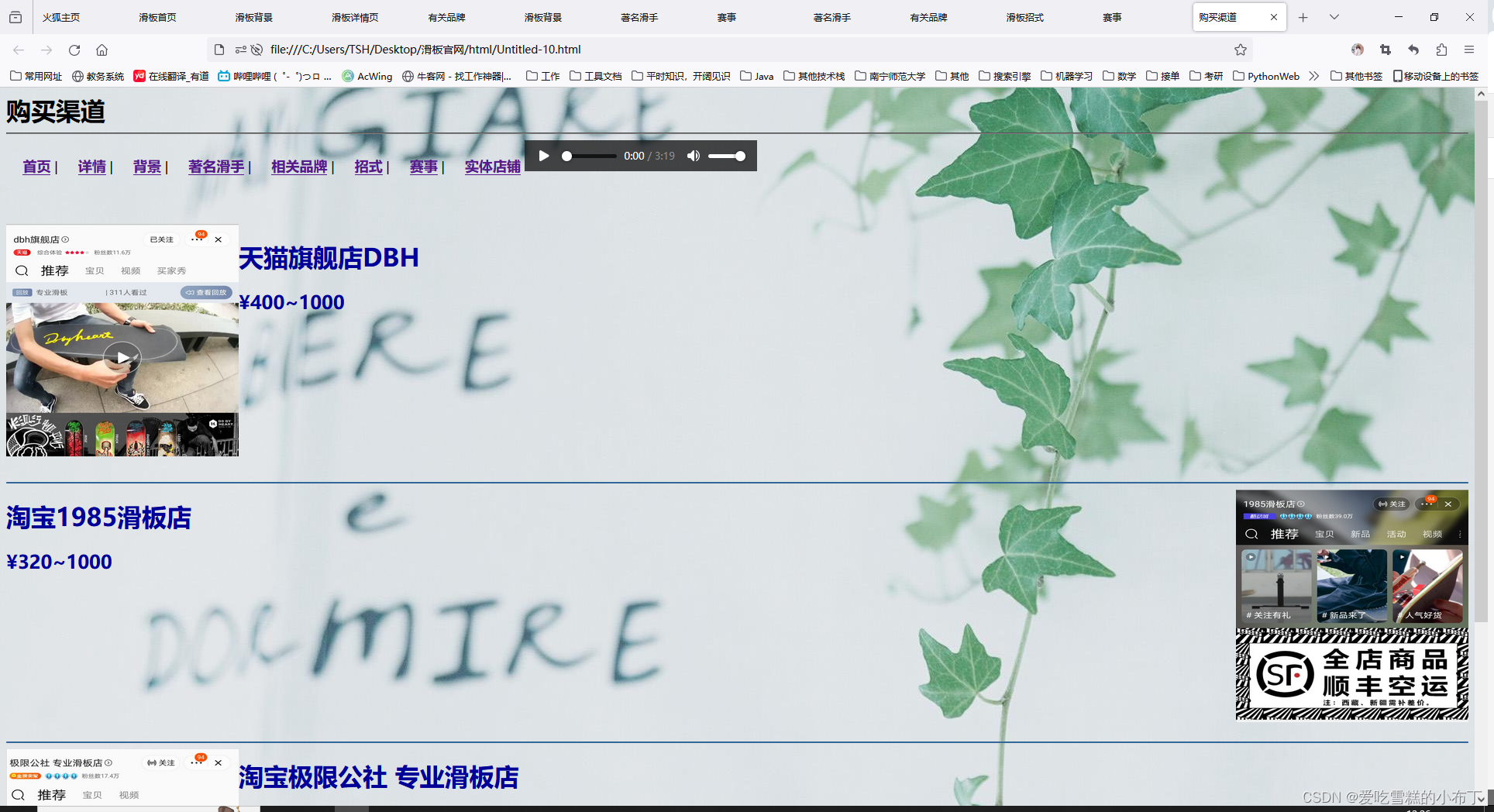Open the 首页 navigation link
1494x812 pixels.
pos(36,167)
